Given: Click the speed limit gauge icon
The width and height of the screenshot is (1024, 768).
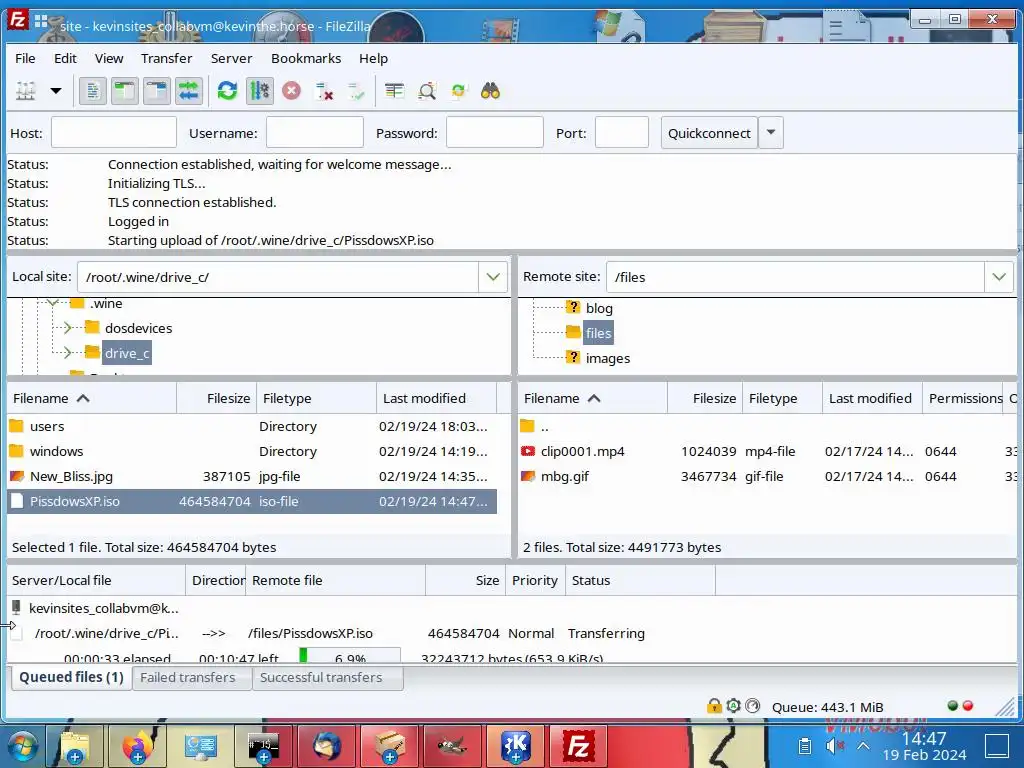Looking at the screenshot, I should pyautogui.click(x=752, y=706).
